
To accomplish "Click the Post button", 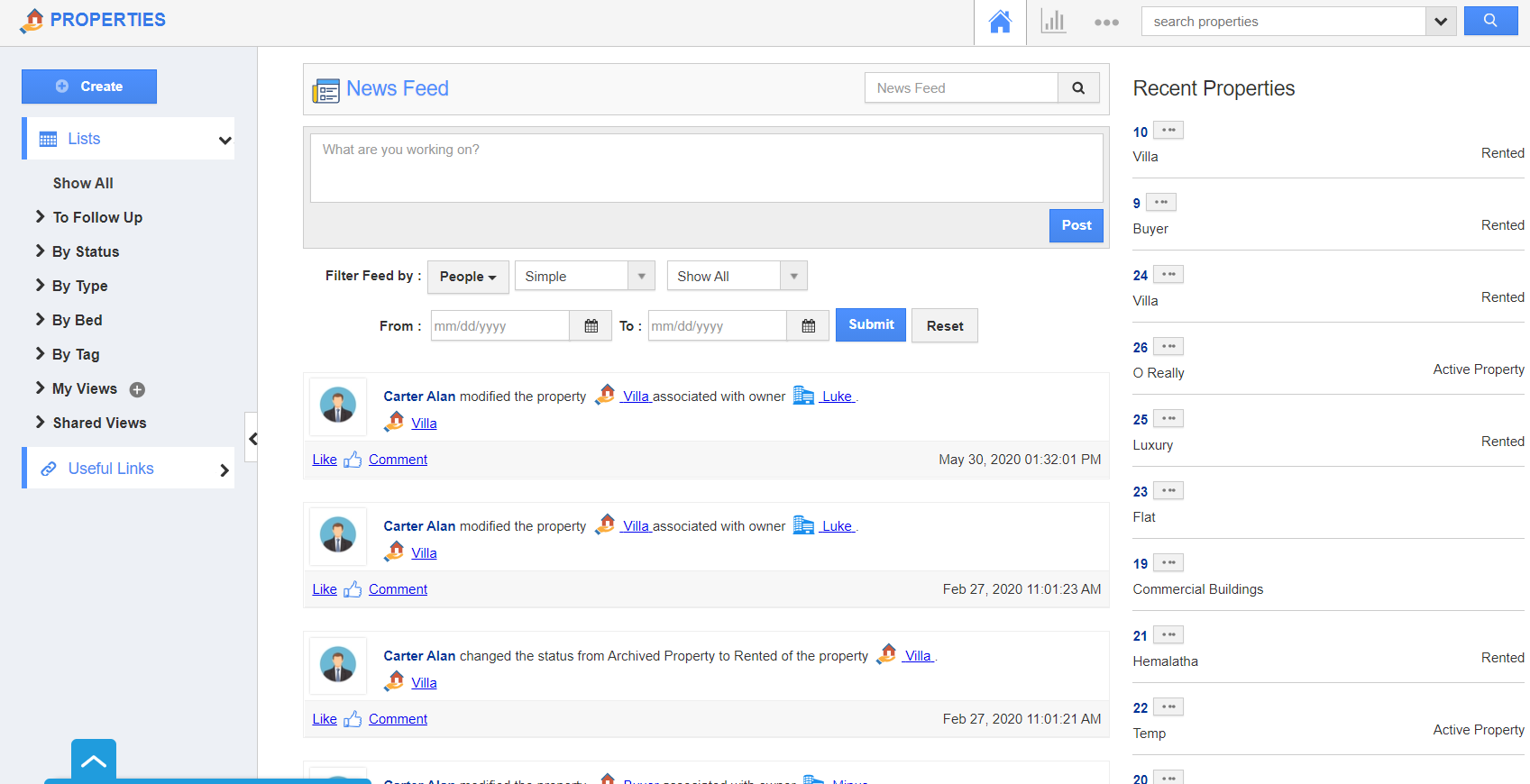I will pos(1076,225).
